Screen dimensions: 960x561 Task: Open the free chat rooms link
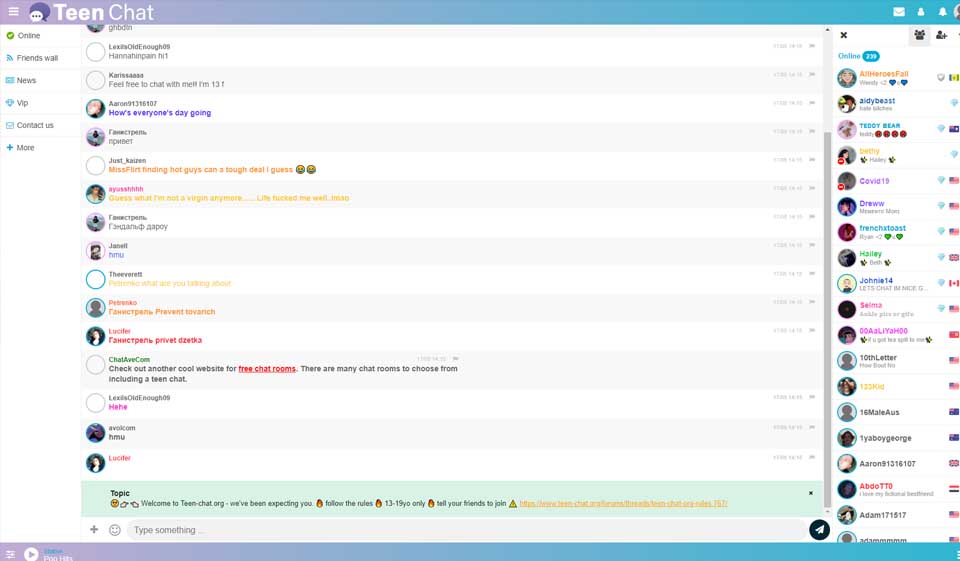point(267,369)
